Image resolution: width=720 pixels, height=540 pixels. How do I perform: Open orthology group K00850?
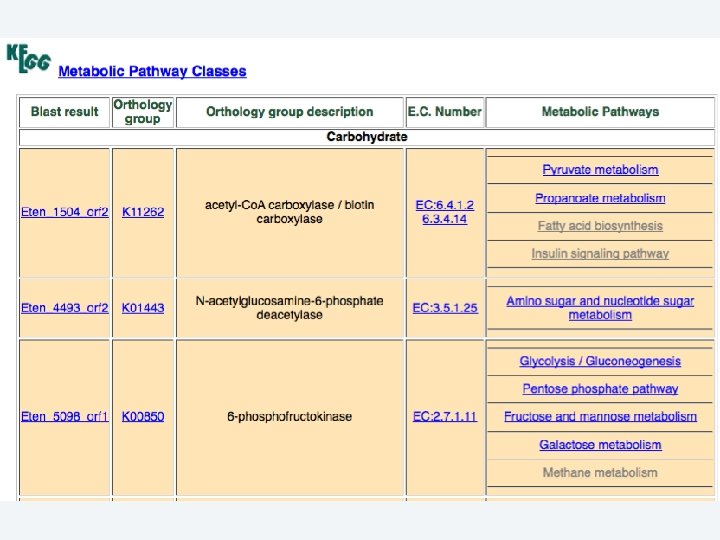tap(143, 416)
